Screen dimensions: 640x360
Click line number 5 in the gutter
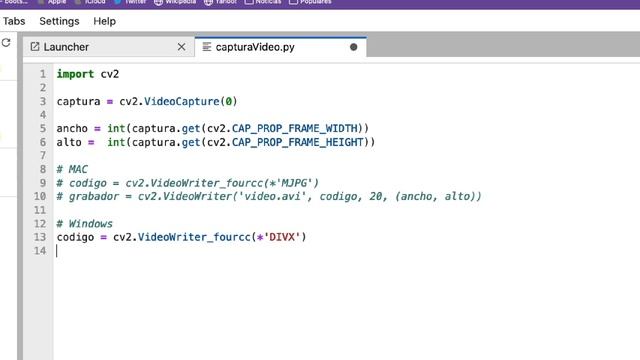43,129
